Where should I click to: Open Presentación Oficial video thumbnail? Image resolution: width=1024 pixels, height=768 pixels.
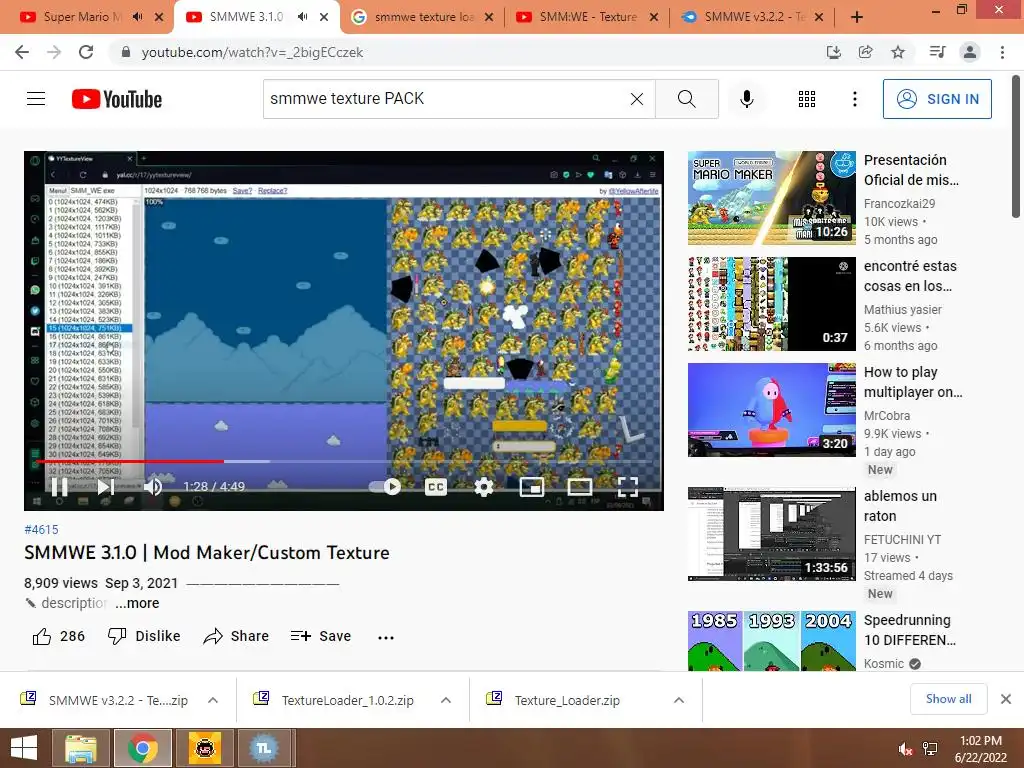pos(771,198)
